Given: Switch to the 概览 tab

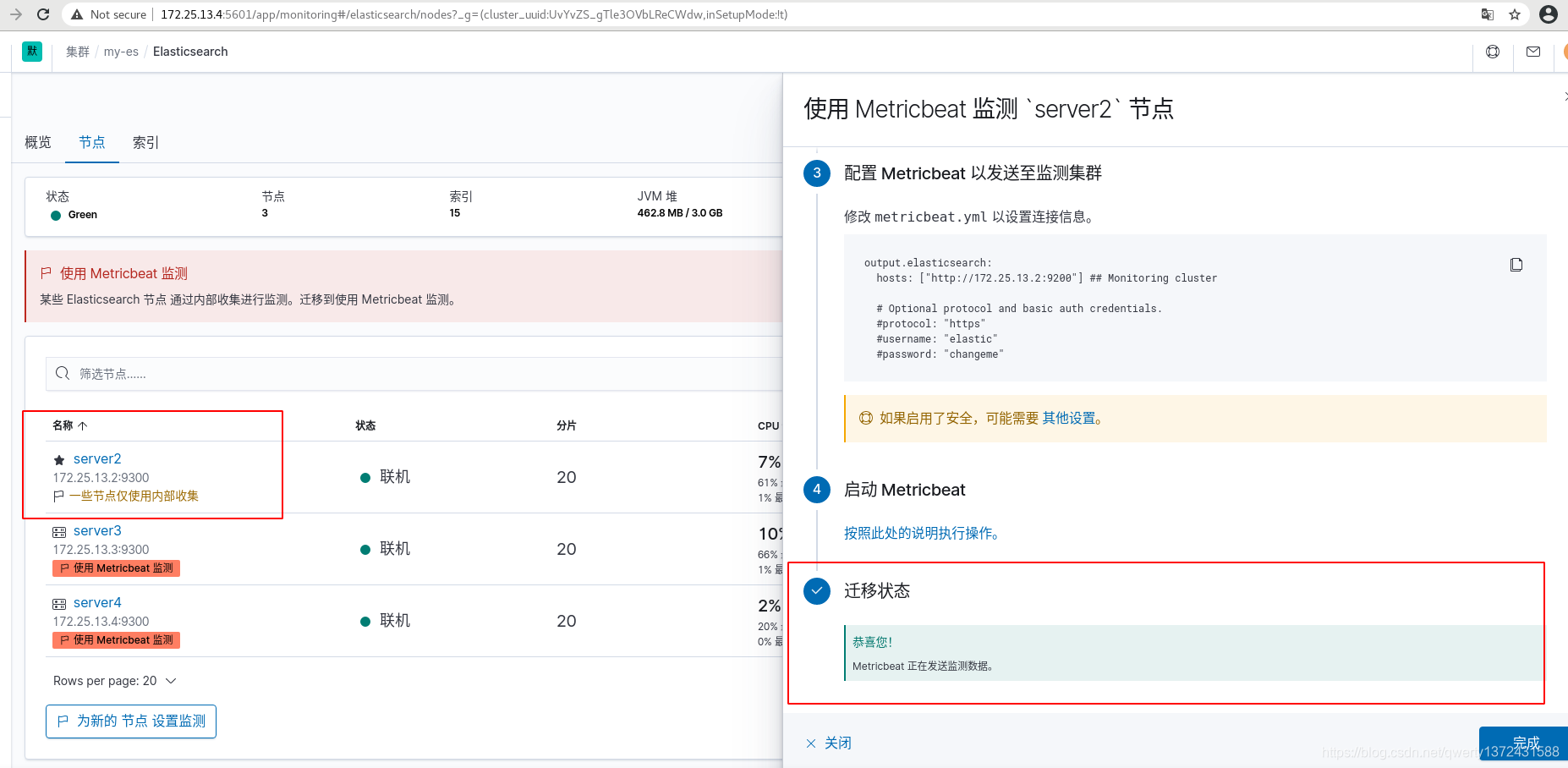Looking at the screenshot, I should (38, 142).
